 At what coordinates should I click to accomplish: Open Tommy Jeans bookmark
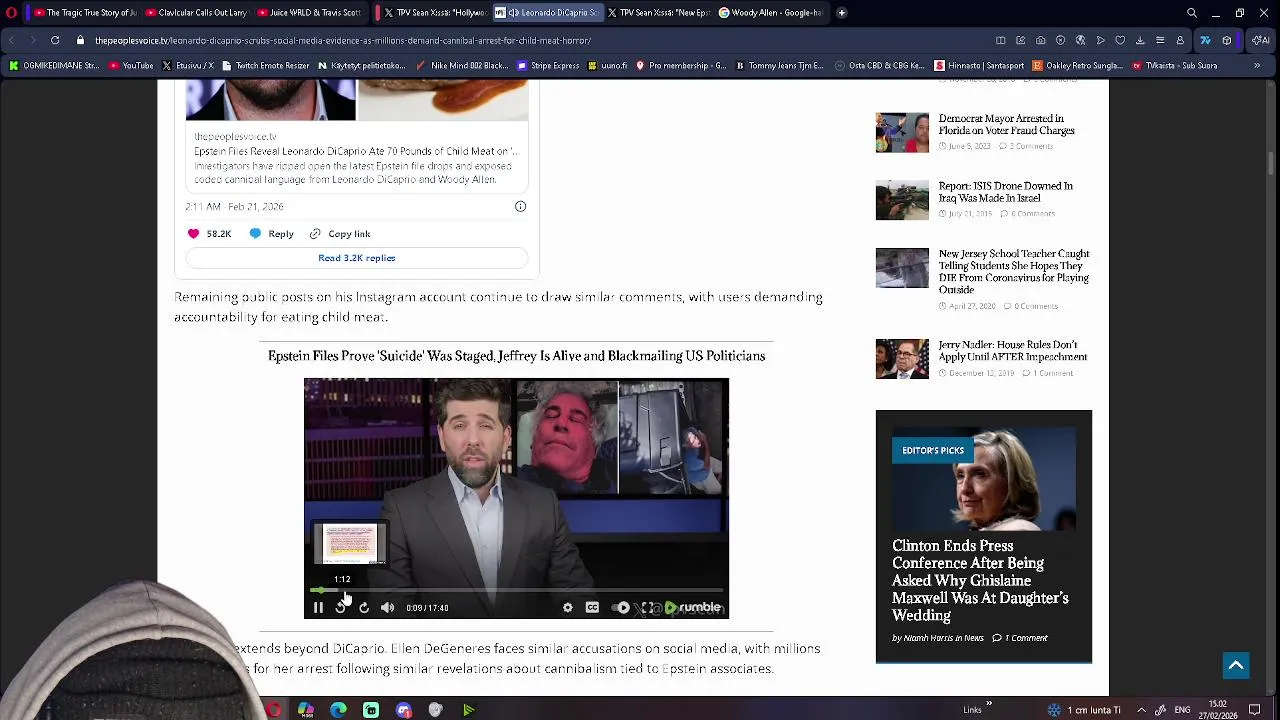pyautogui.click(x=779, y=66)
